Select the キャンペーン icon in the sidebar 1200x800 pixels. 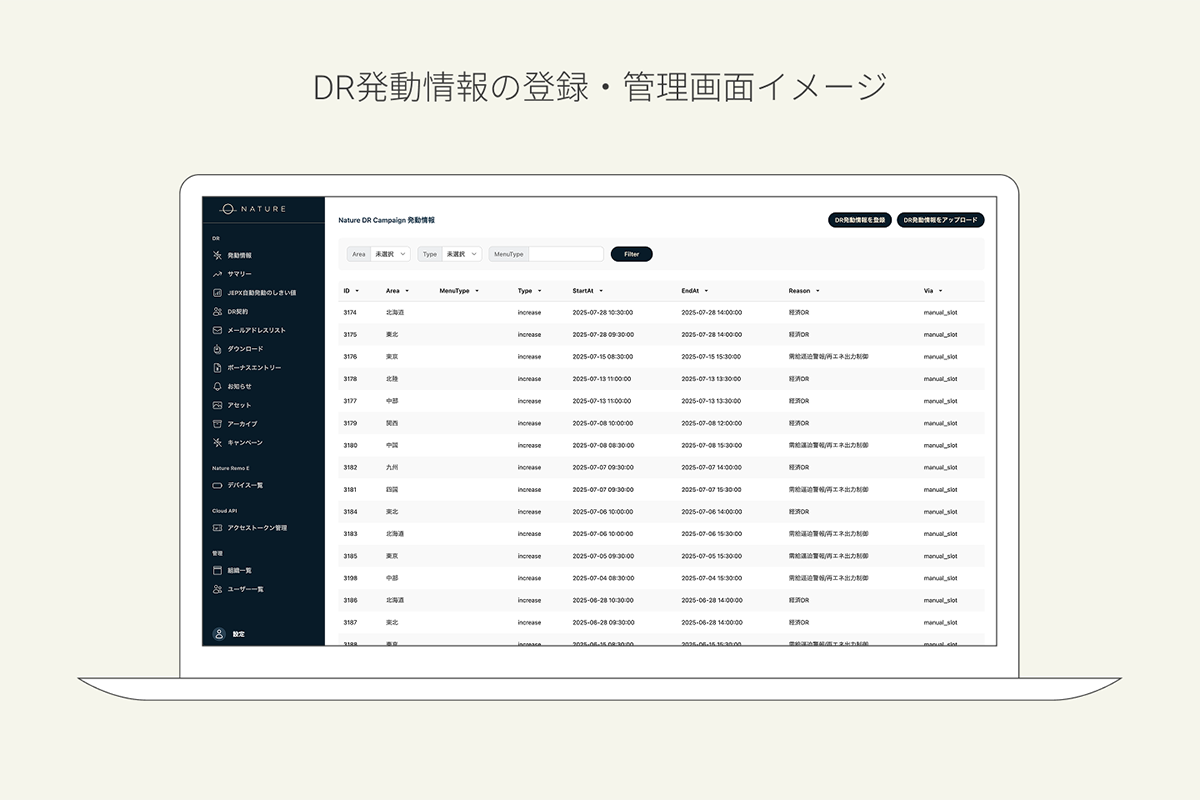coord(218,444)
